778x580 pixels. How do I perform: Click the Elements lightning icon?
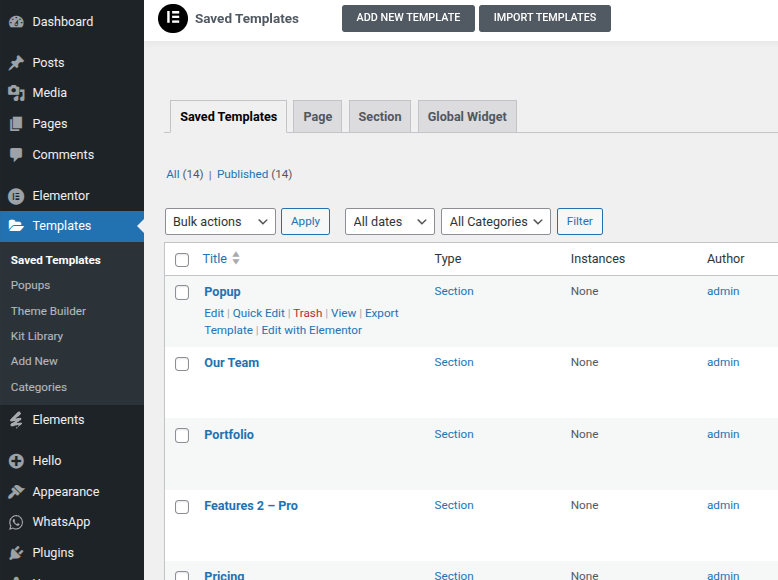coord(16,420)
